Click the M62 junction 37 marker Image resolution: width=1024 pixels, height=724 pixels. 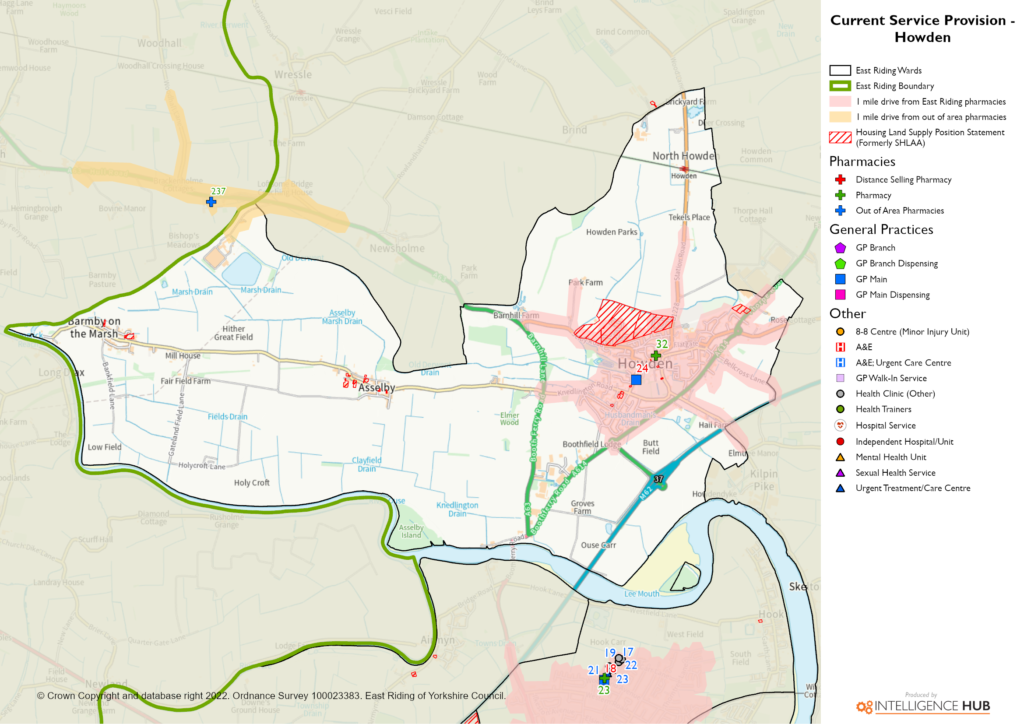tap(658, 480)
